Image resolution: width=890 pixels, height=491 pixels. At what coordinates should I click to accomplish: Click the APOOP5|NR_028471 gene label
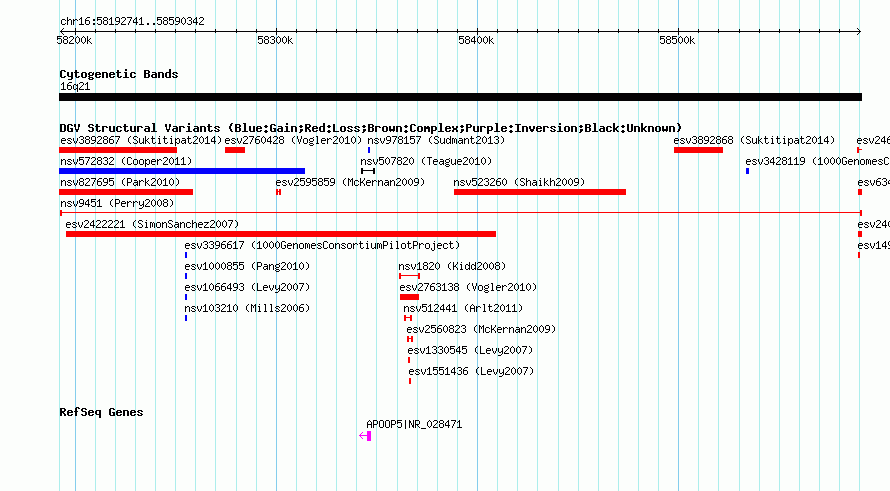click(414, 425)
